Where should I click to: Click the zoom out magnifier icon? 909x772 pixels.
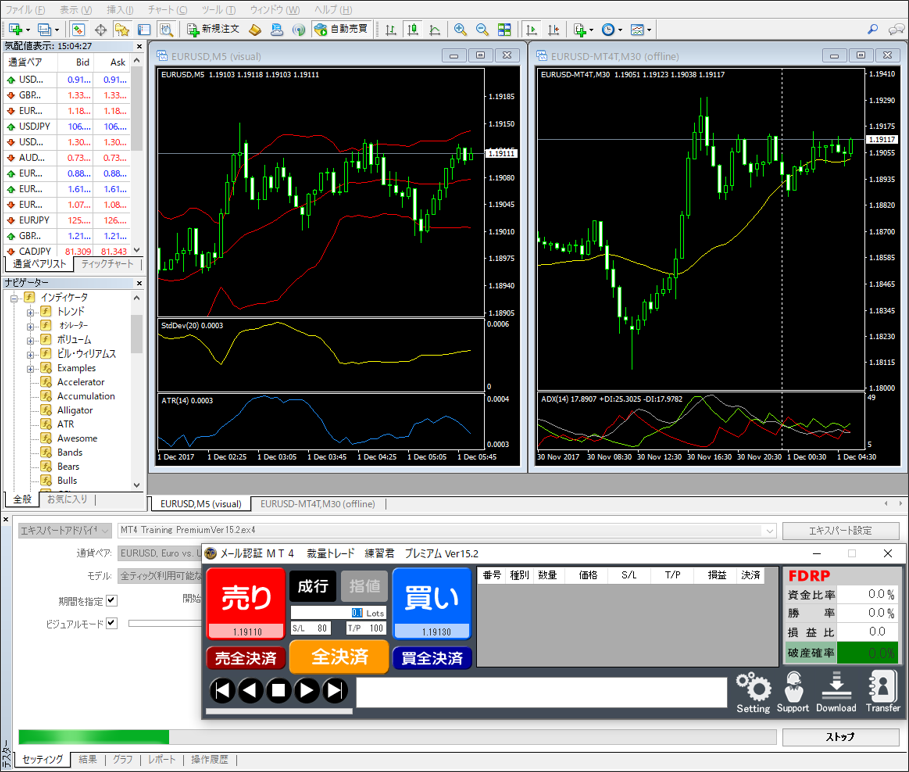[x=482, y=30]
